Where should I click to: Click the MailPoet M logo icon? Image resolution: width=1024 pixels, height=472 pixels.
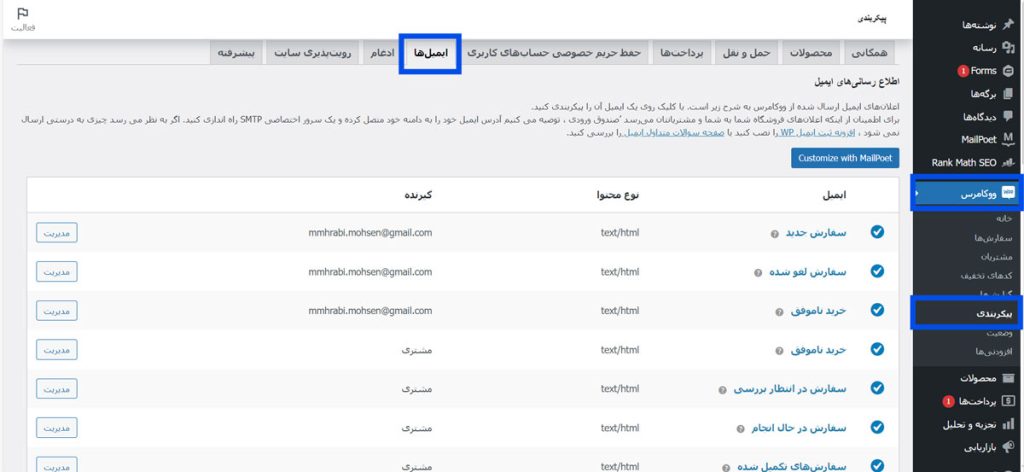click(x=1008, y=139)
